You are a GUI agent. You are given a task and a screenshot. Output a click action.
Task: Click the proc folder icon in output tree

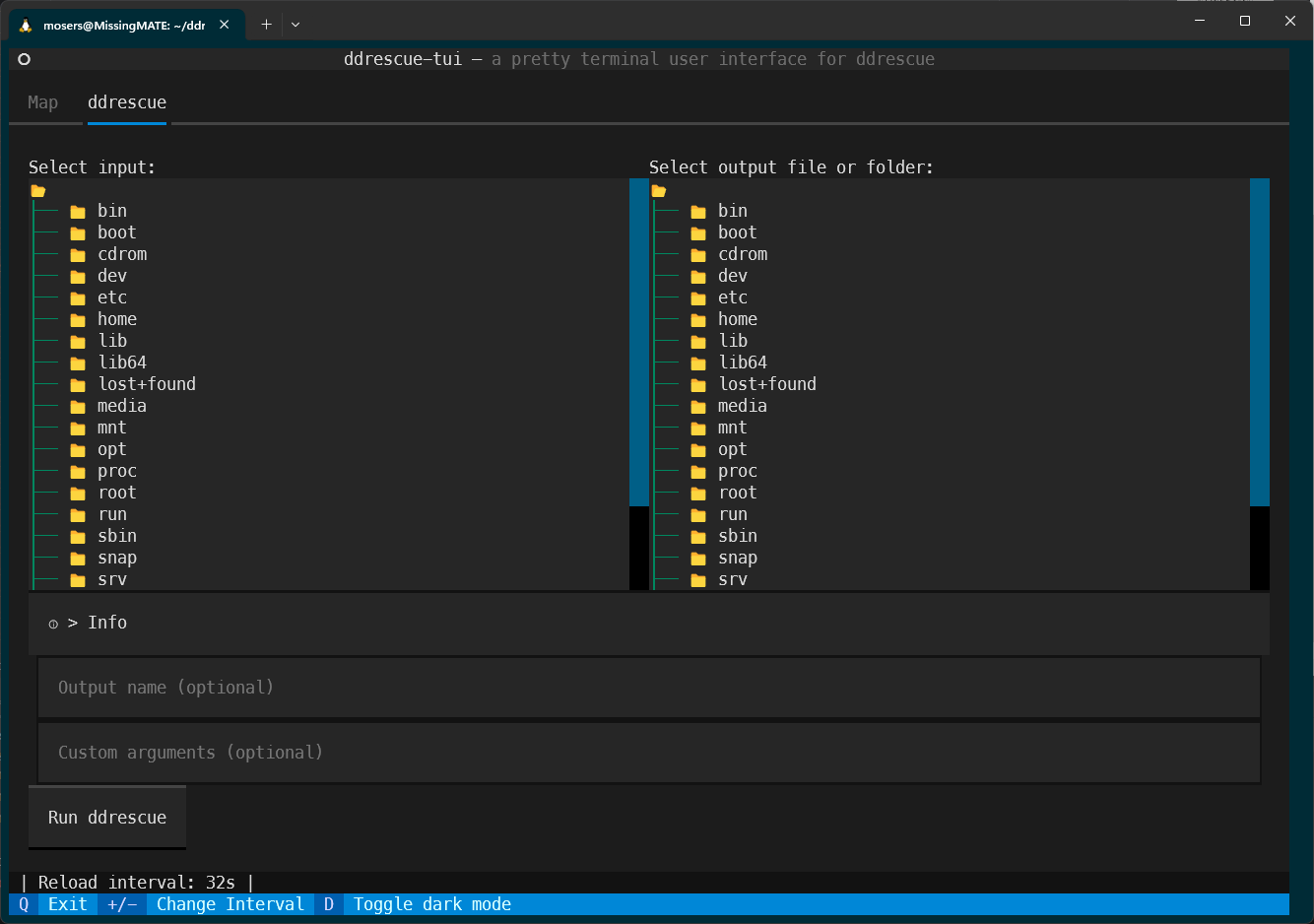coord(698,472)
